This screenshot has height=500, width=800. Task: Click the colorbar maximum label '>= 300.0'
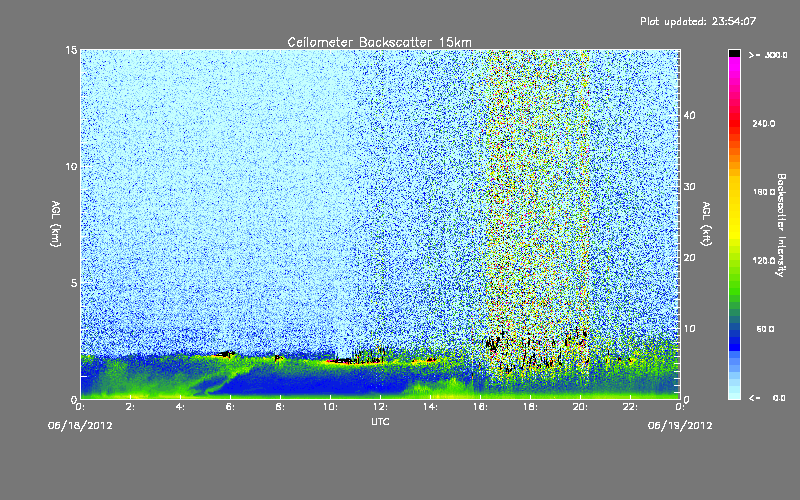768,55
